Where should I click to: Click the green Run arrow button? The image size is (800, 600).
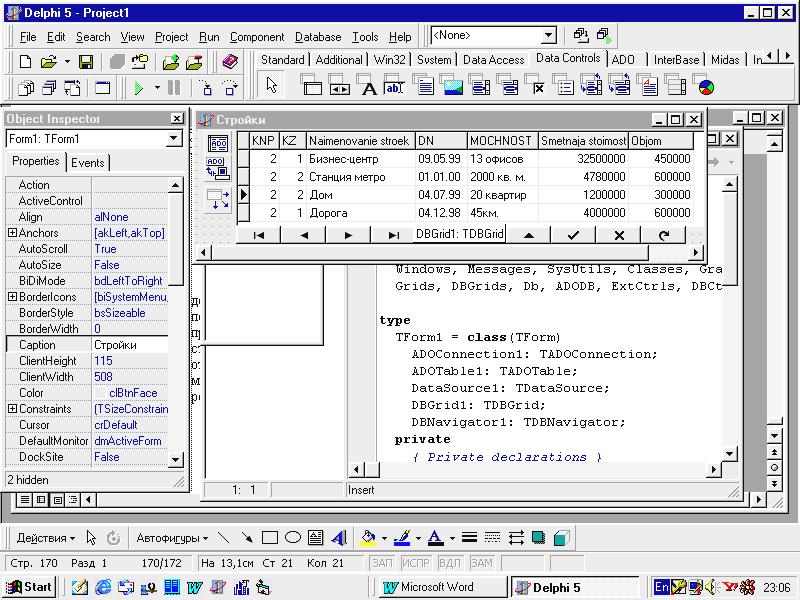click(x=138, y=88)
